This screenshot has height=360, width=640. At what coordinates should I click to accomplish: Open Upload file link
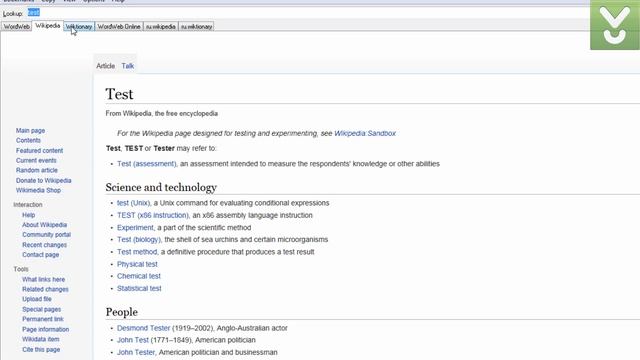coord(37,299)
